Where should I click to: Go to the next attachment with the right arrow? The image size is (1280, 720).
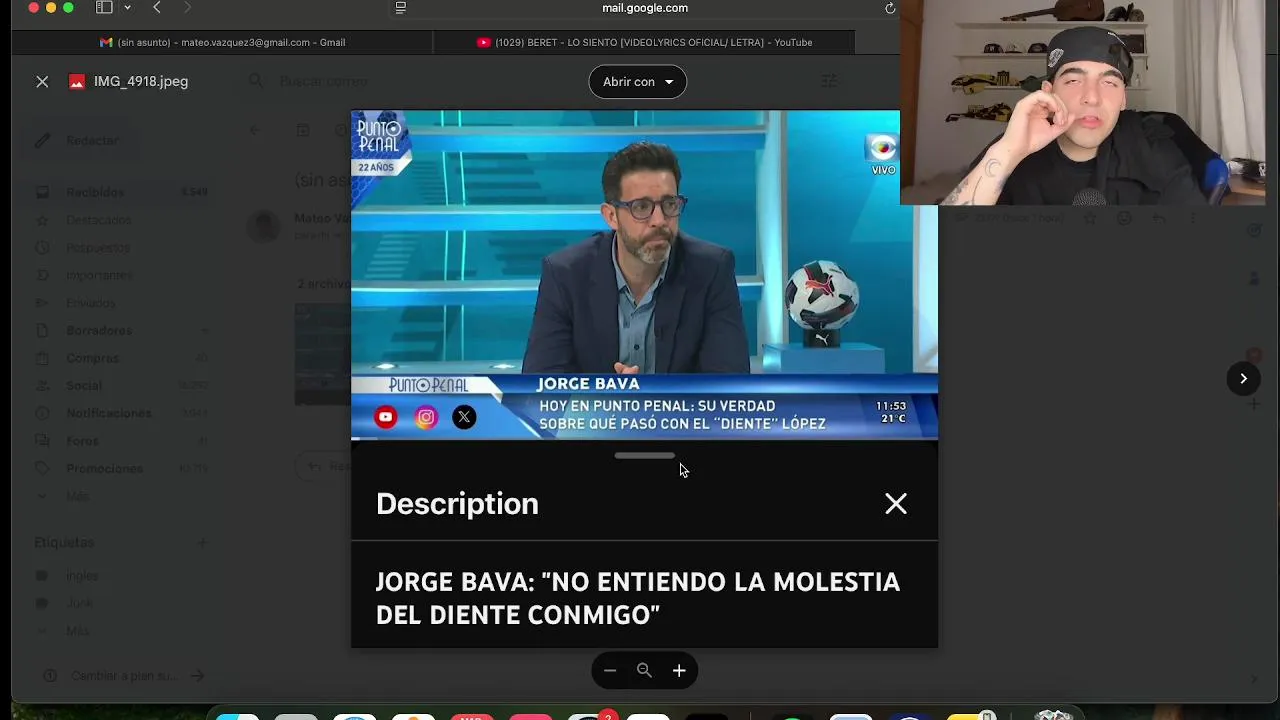1243,379
